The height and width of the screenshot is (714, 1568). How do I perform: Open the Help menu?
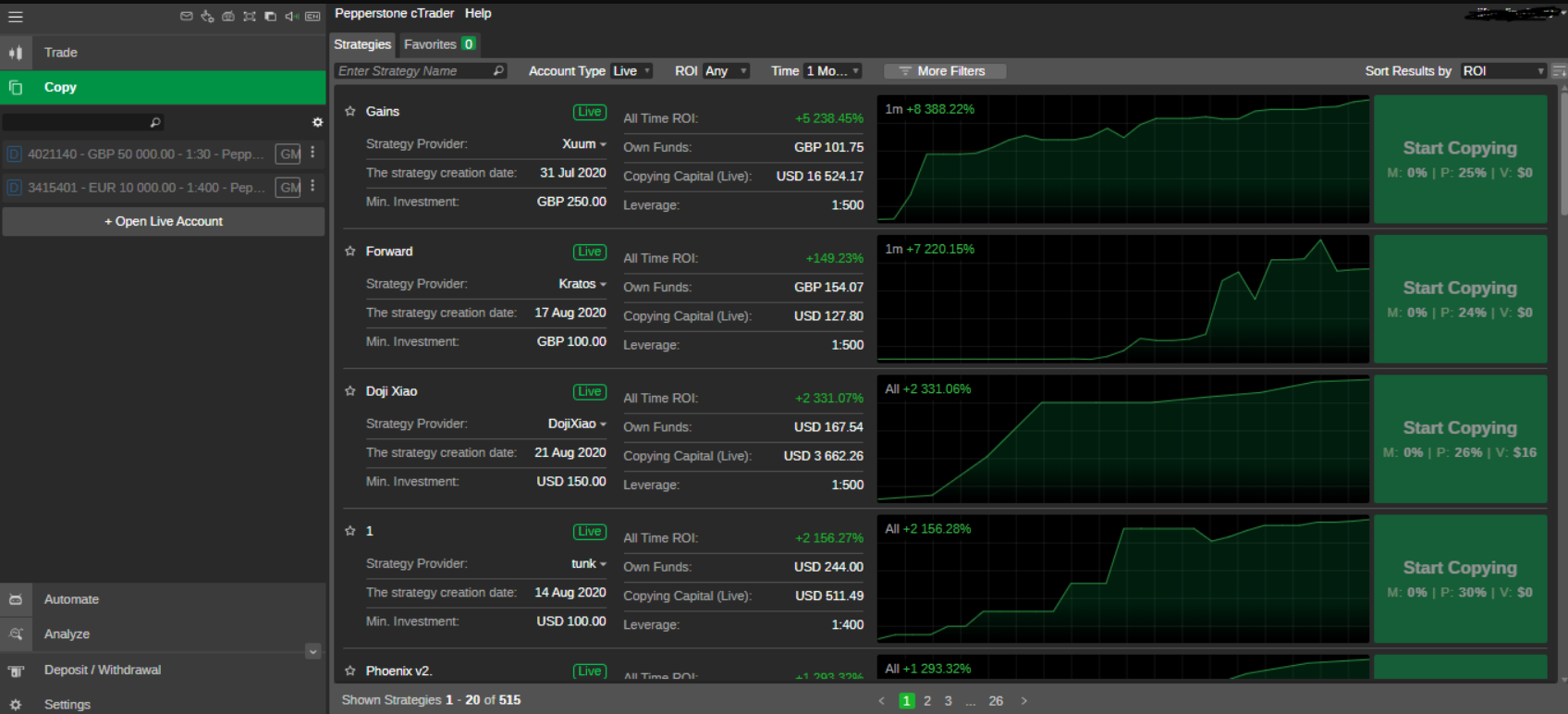point(478,13)
